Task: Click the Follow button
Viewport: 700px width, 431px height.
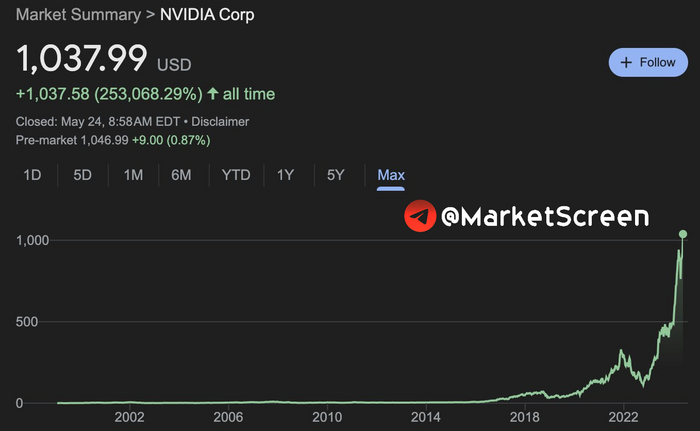Action: click(x=647, y=62)
